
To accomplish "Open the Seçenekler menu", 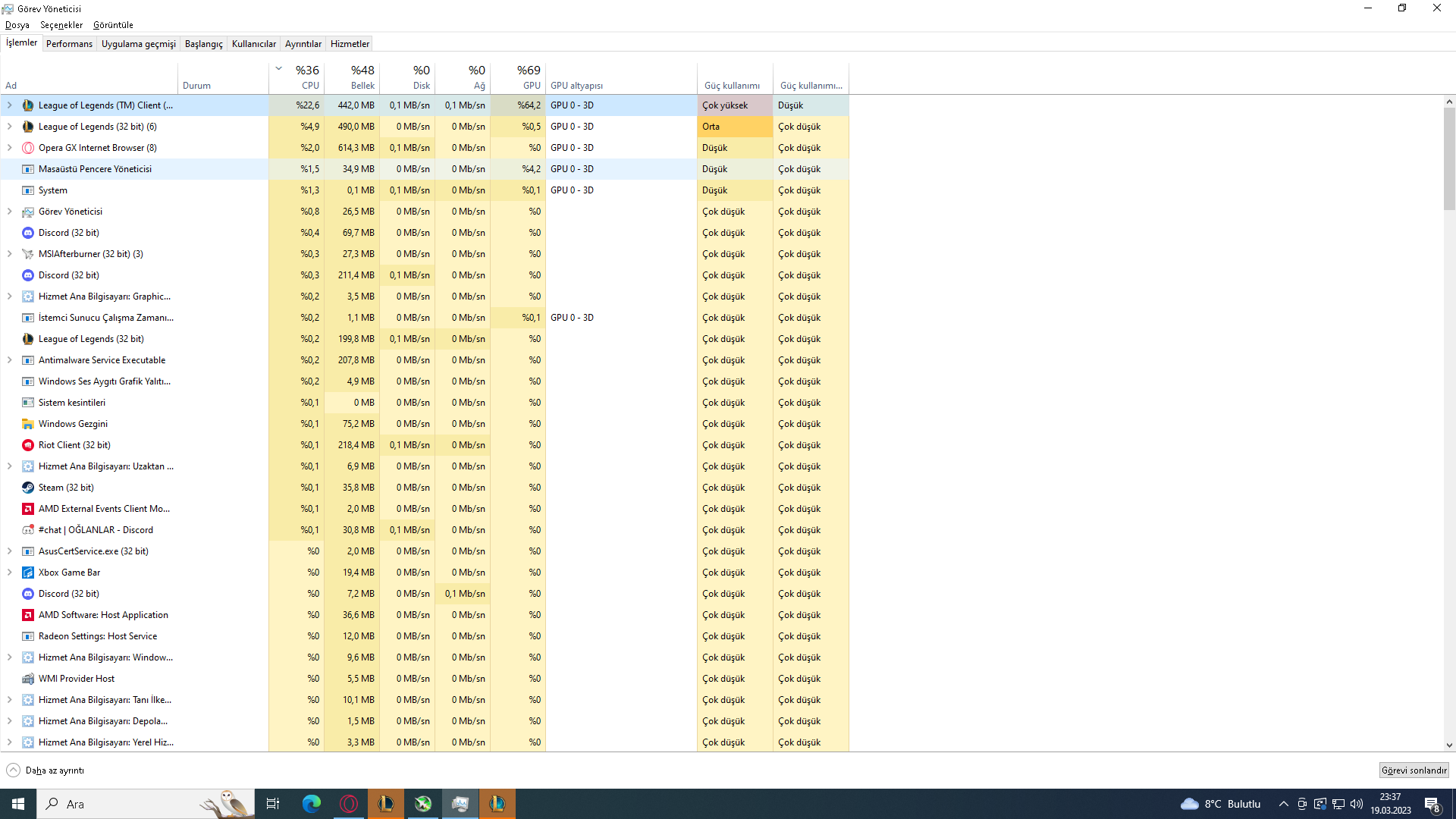I will coord(61,25).
